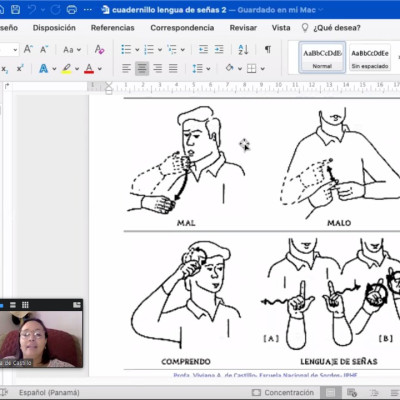Click the Print icon in title bar
The height and width of the screenshot is (400, 400).
point(72,10)
